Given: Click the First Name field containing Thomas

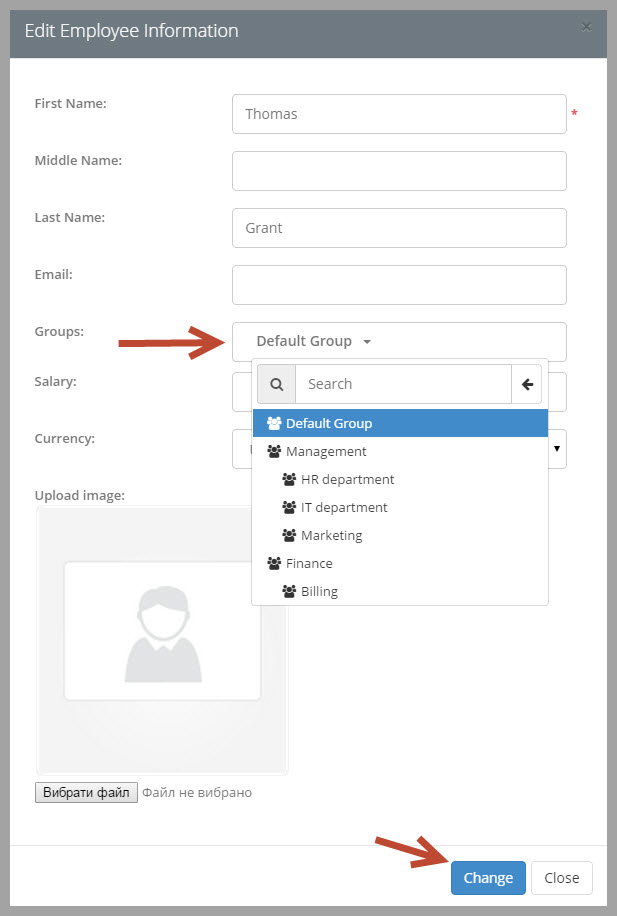Looking at the screenshot, I should pos(399,114).
